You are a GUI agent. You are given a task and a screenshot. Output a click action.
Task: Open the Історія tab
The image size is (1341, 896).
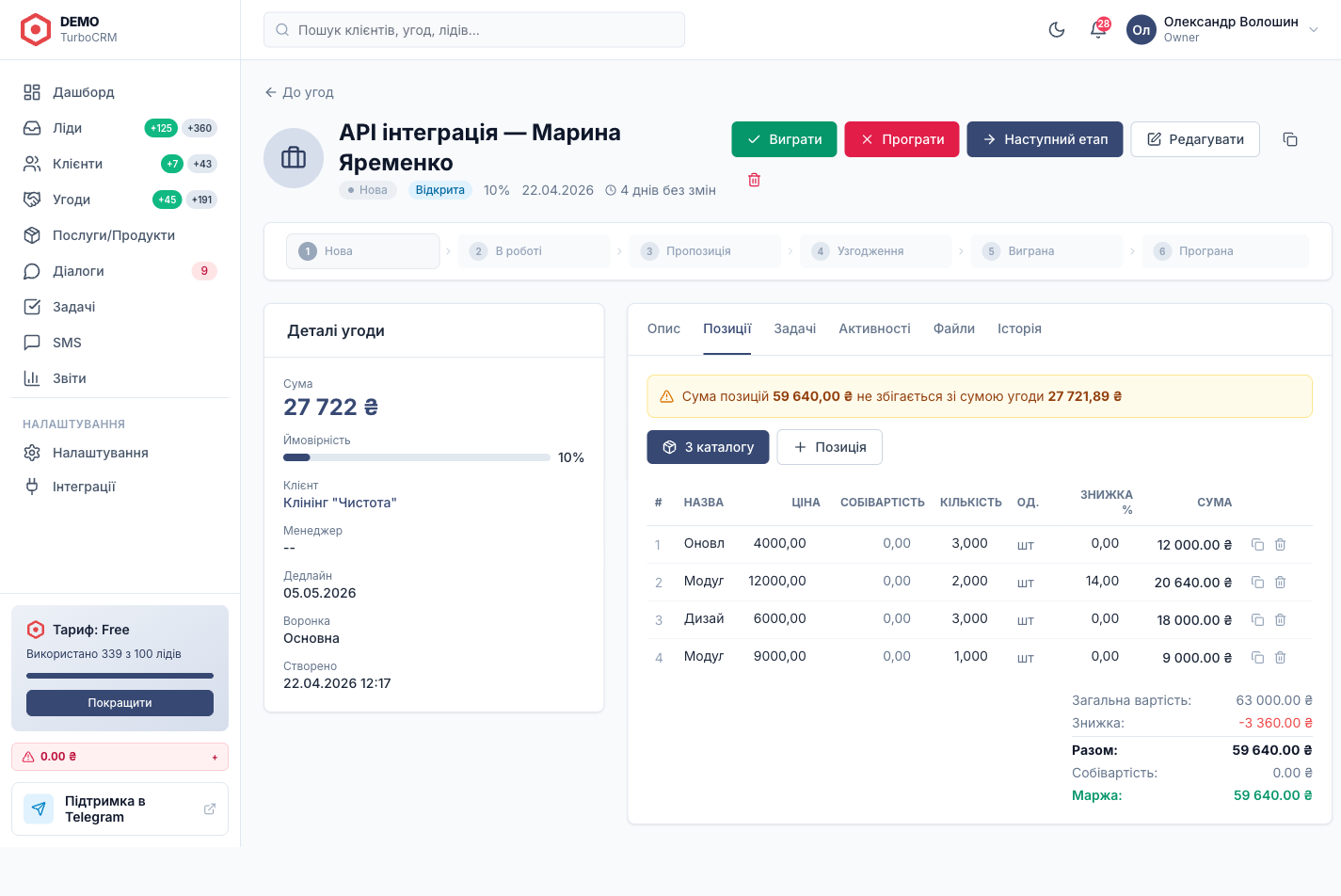pyautogui.click(x=1019, y=328)
